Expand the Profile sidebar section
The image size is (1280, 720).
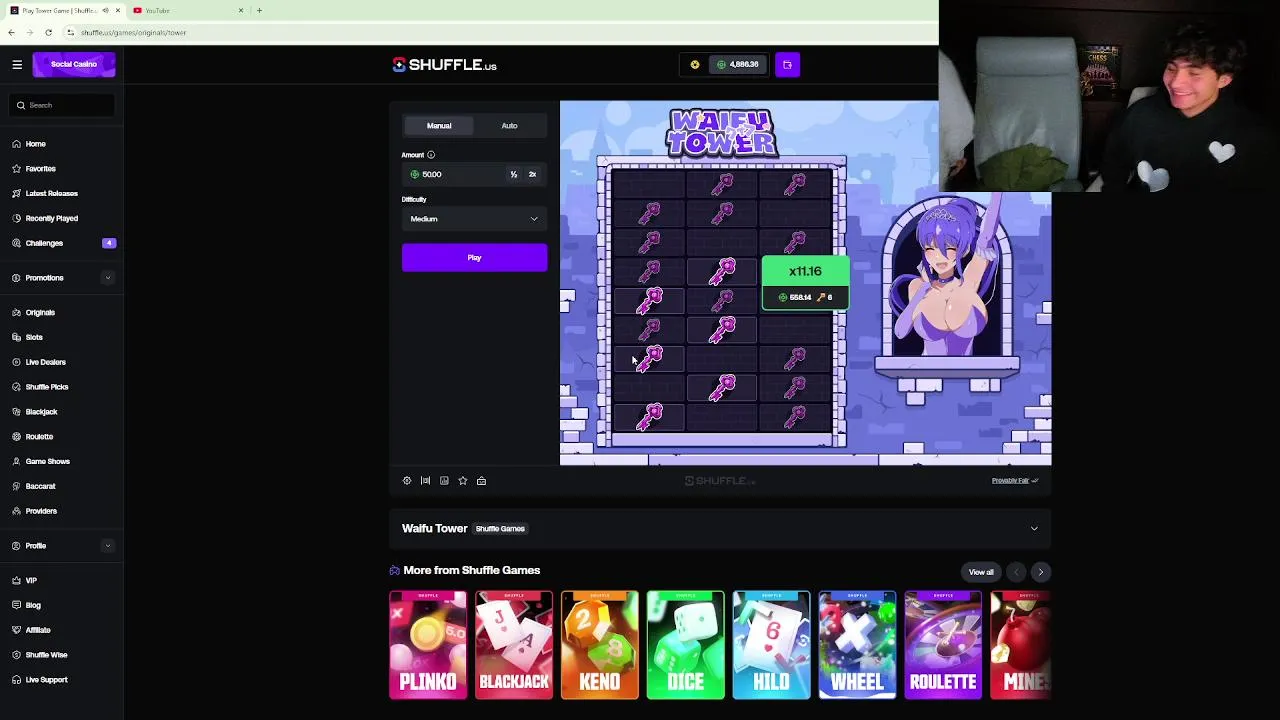point(108,546)
